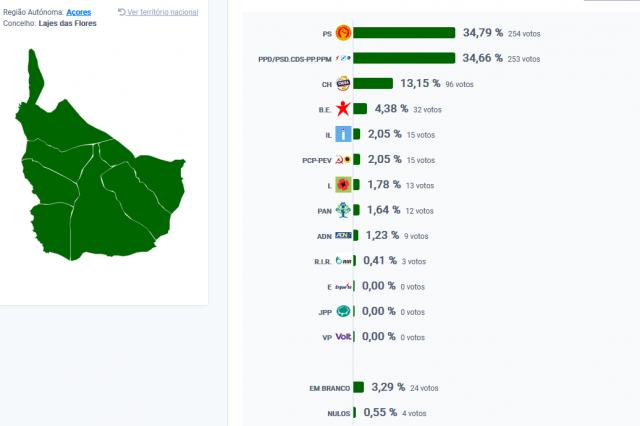Click the VP Volt party logo
640x426 pixels.
coord(343,337)
